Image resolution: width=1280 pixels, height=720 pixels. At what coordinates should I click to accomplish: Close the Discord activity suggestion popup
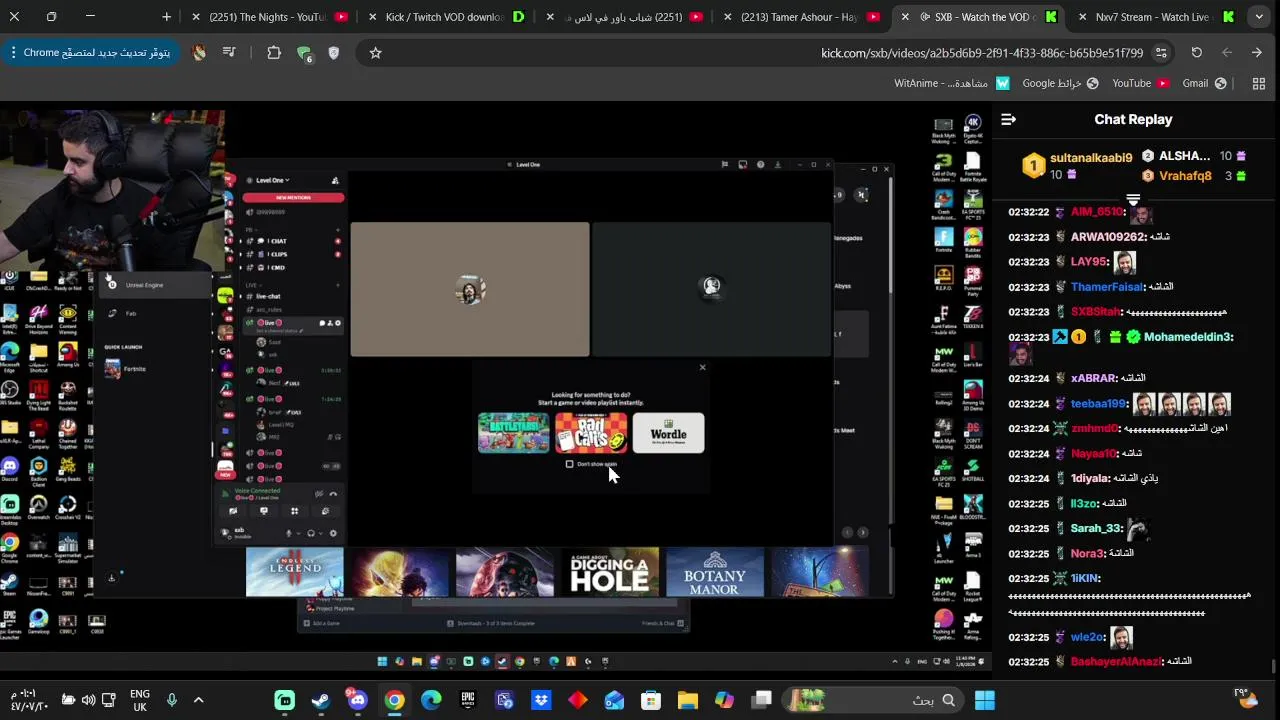[x=702, y=368]
